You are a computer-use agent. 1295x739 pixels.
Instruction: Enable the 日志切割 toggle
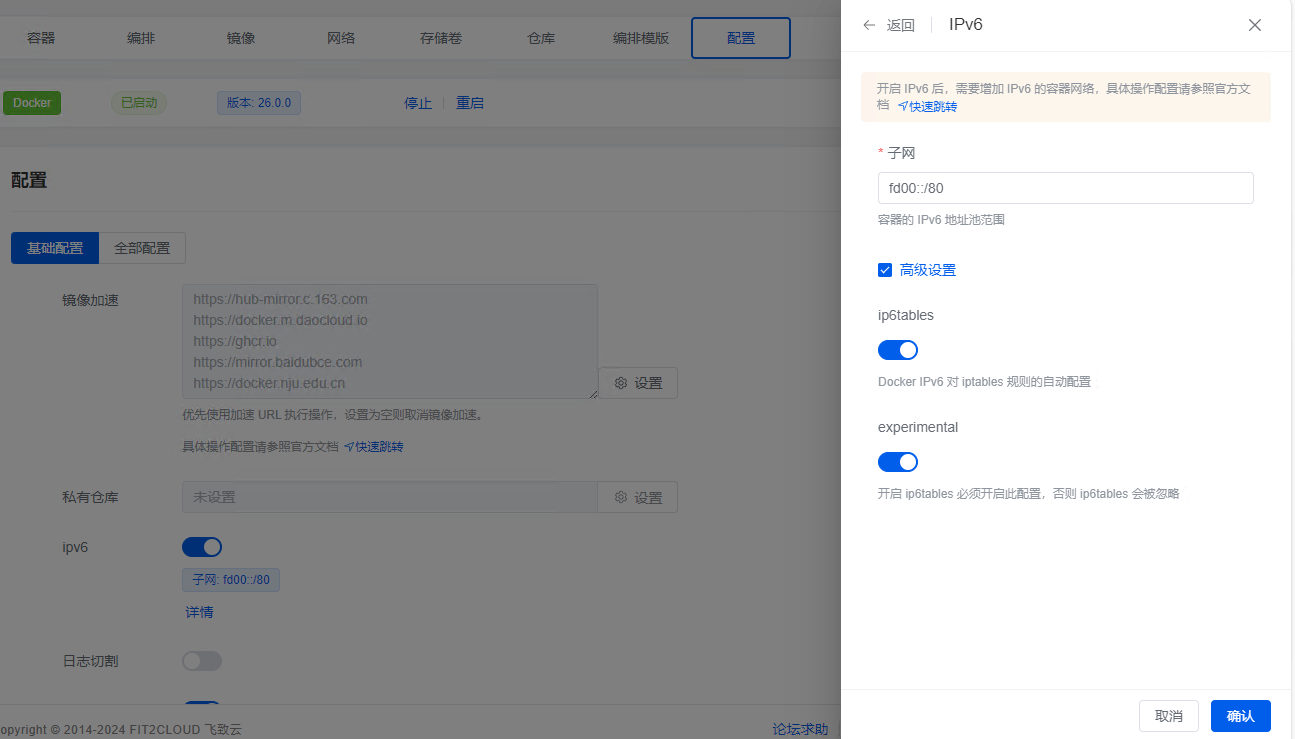point(202,661)
